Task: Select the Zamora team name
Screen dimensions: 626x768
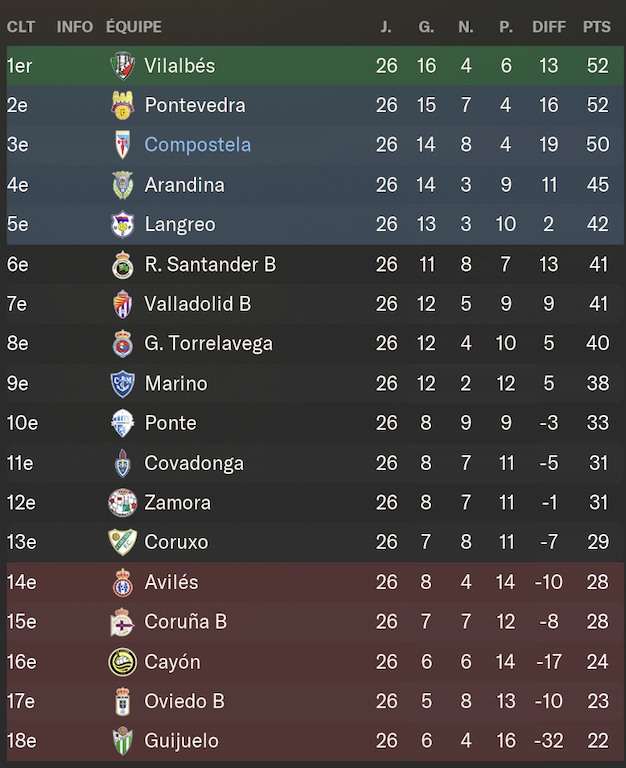Action: [x=177, y=503]
